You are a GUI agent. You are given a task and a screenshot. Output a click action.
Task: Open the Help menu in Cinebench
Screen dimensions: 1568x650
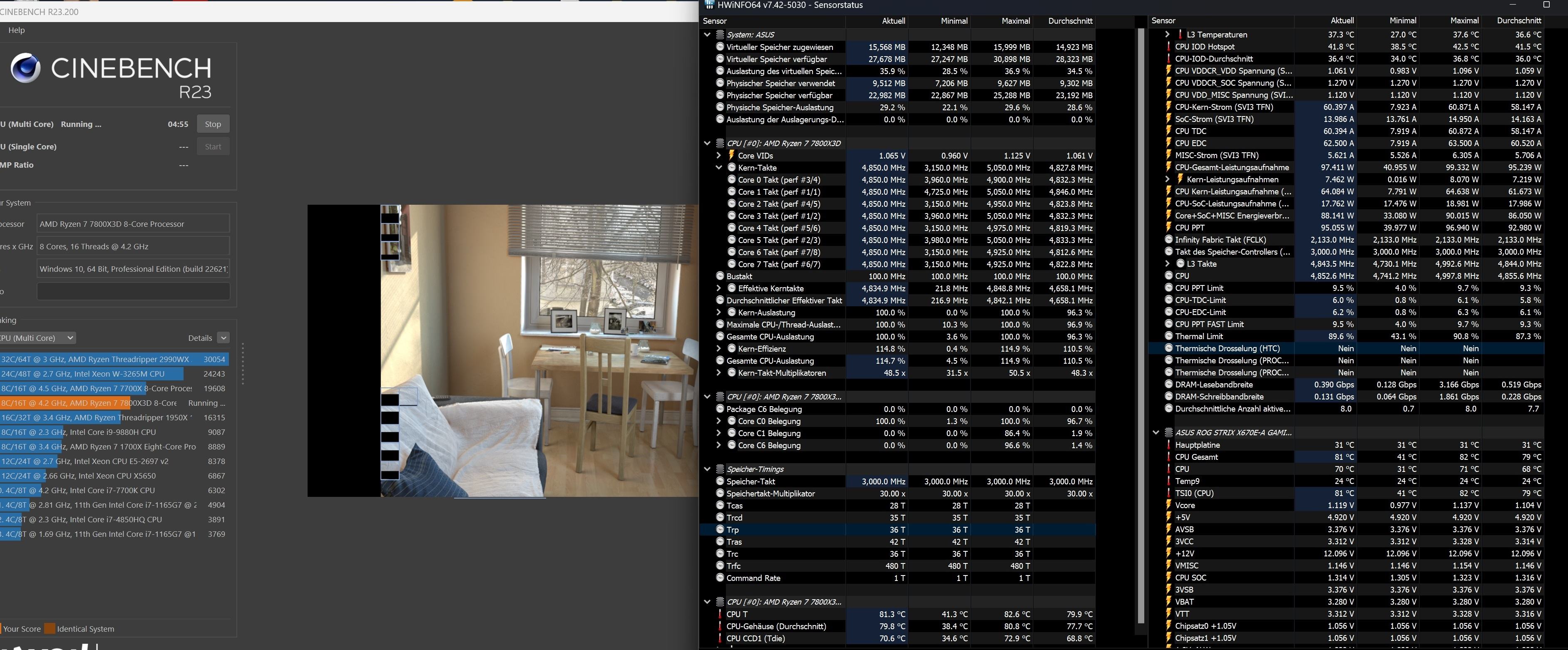tap(16, 30)
